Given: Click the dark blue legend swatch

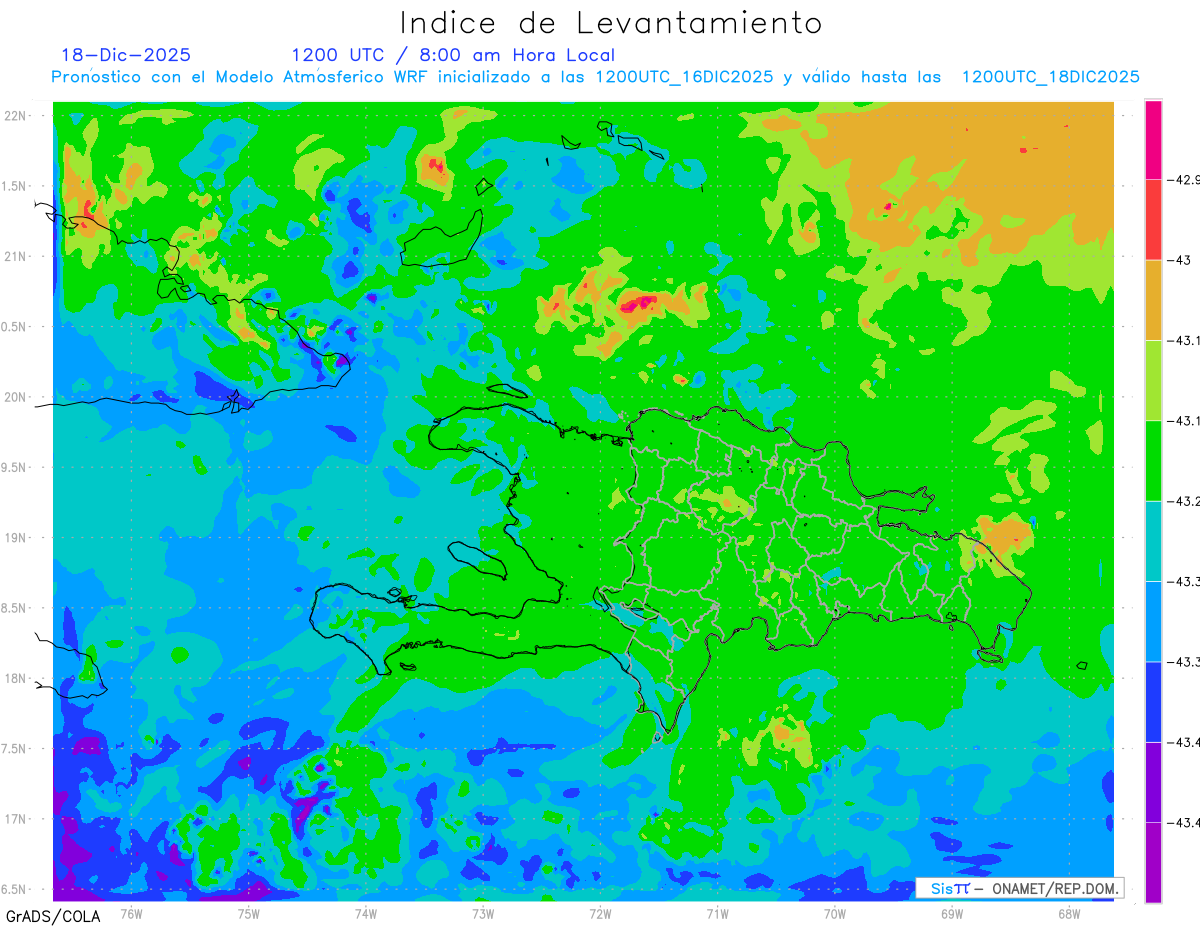Looking at the screenshot, I should [x=1153, y=701].
